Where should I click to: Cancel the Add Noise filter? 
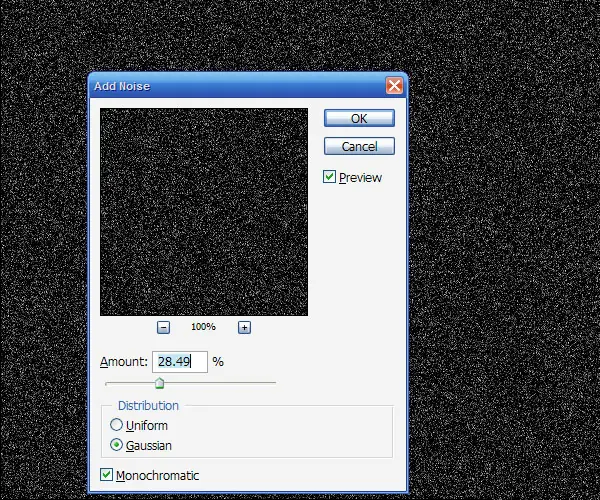tap(359, 146)
